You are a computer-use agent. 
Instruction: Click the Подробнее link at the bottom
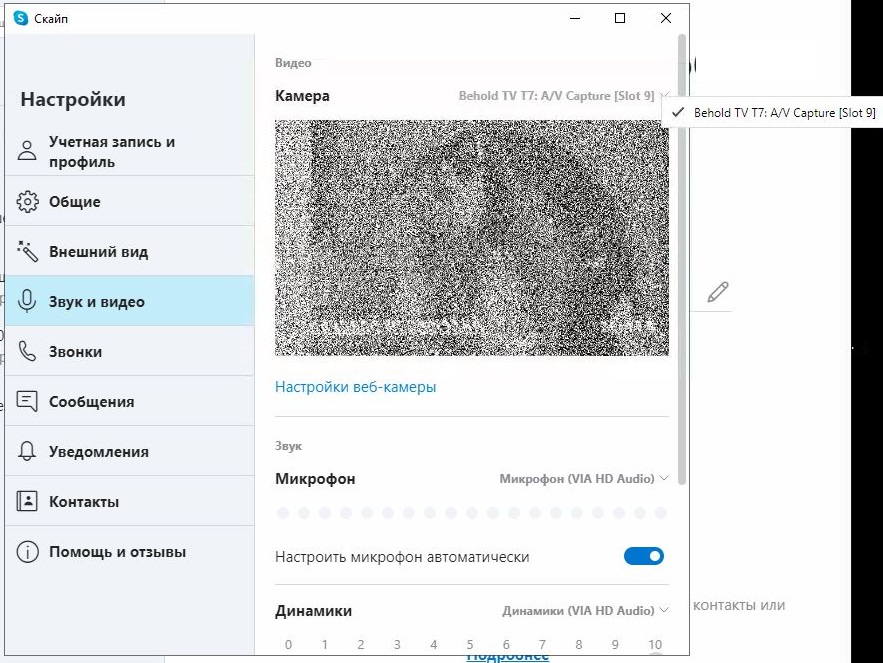(508, 657)
